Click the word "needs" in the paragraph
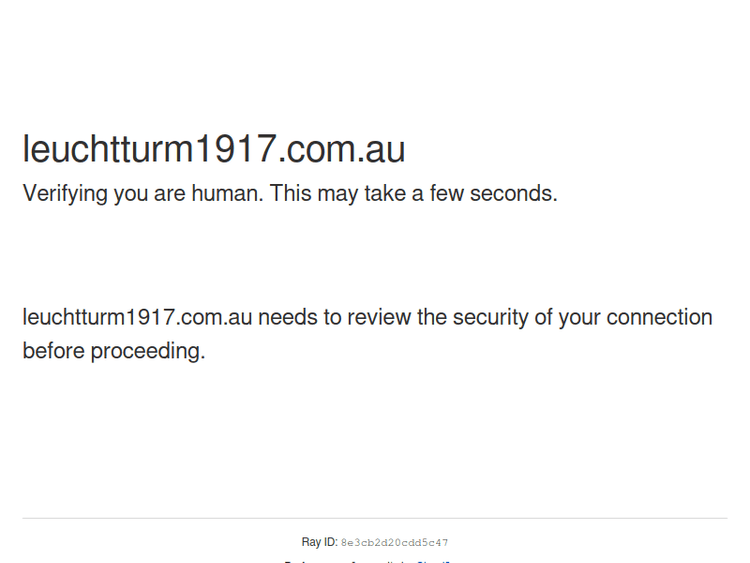 pos(288,318)
